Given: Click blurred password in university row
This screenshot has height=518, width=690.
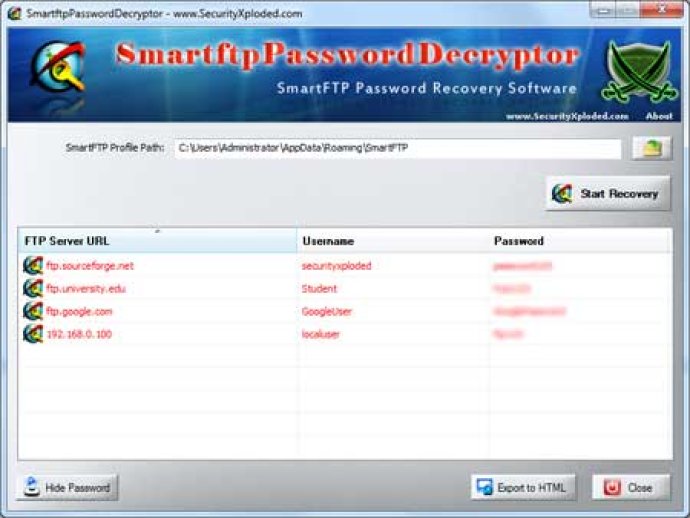Looking at the screenshot, I should (x=512, y=289).
